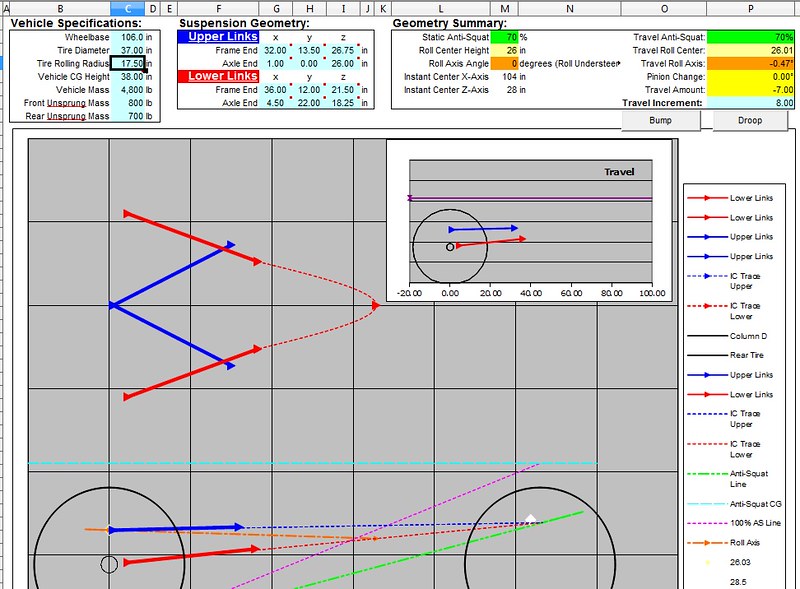Click the Travel chart title
The image size is (800, 589).
click(x=619, y=172)
